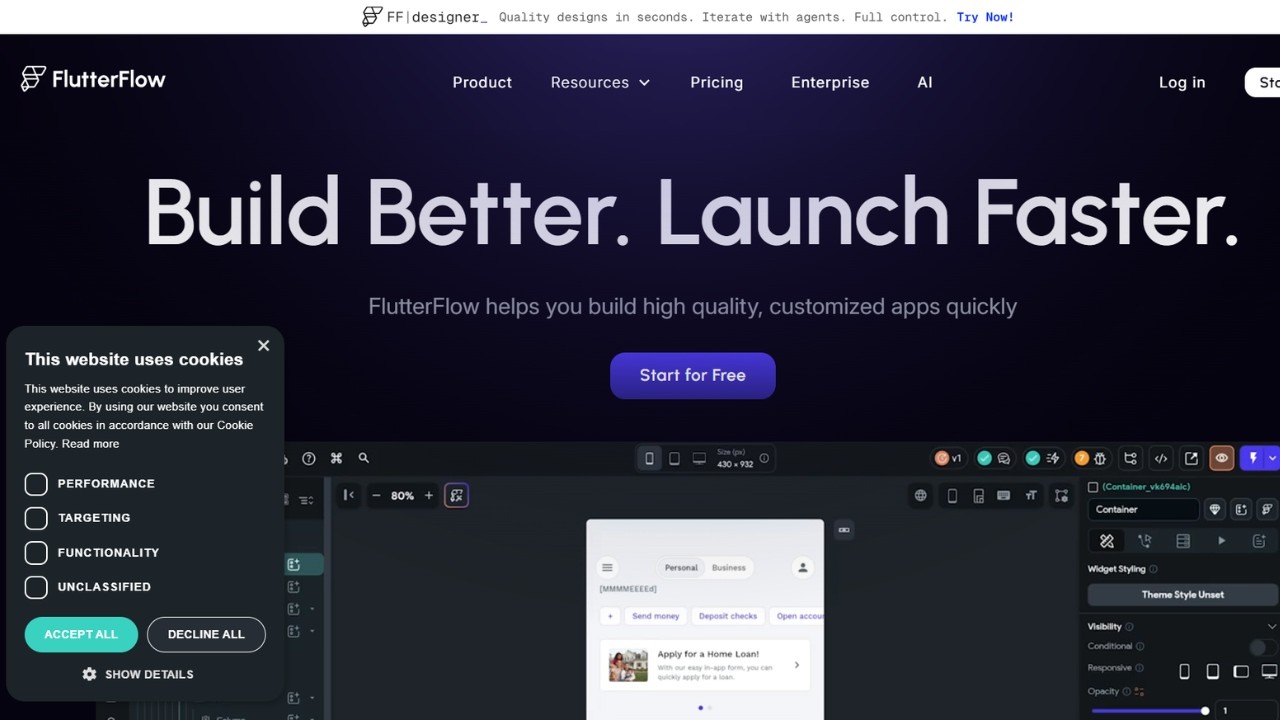Click the Start for Free button

click(693, 375)
